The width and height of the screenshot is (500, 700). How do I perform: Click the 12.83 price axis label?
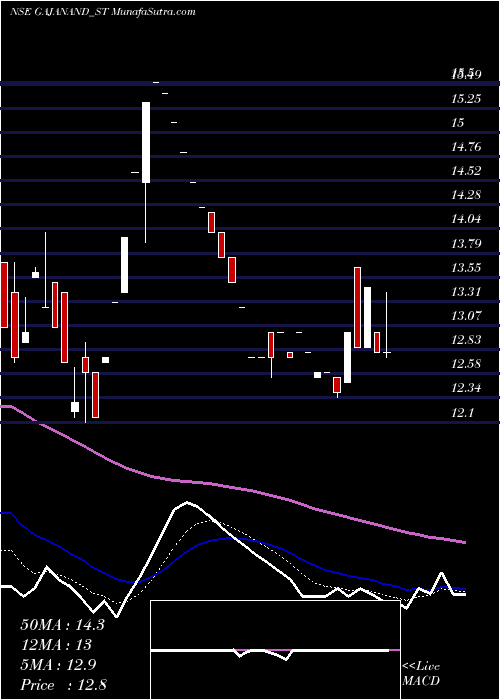(x=466, y=340)
